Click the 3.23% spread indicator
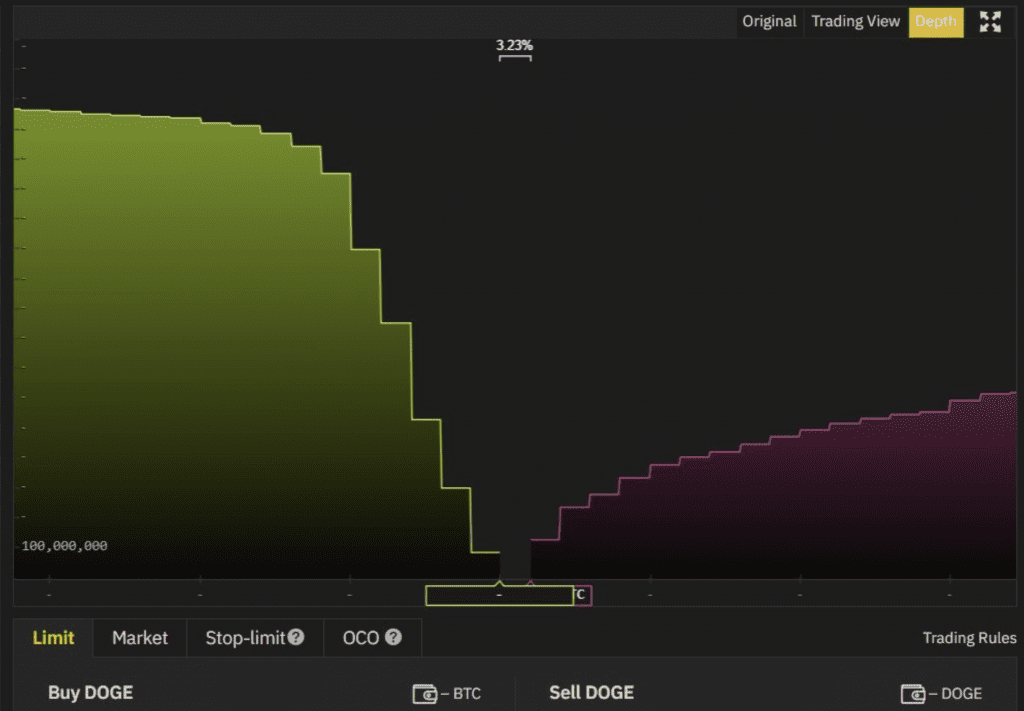This screenshot has width=1024, height=711. (x=514, y=46)
